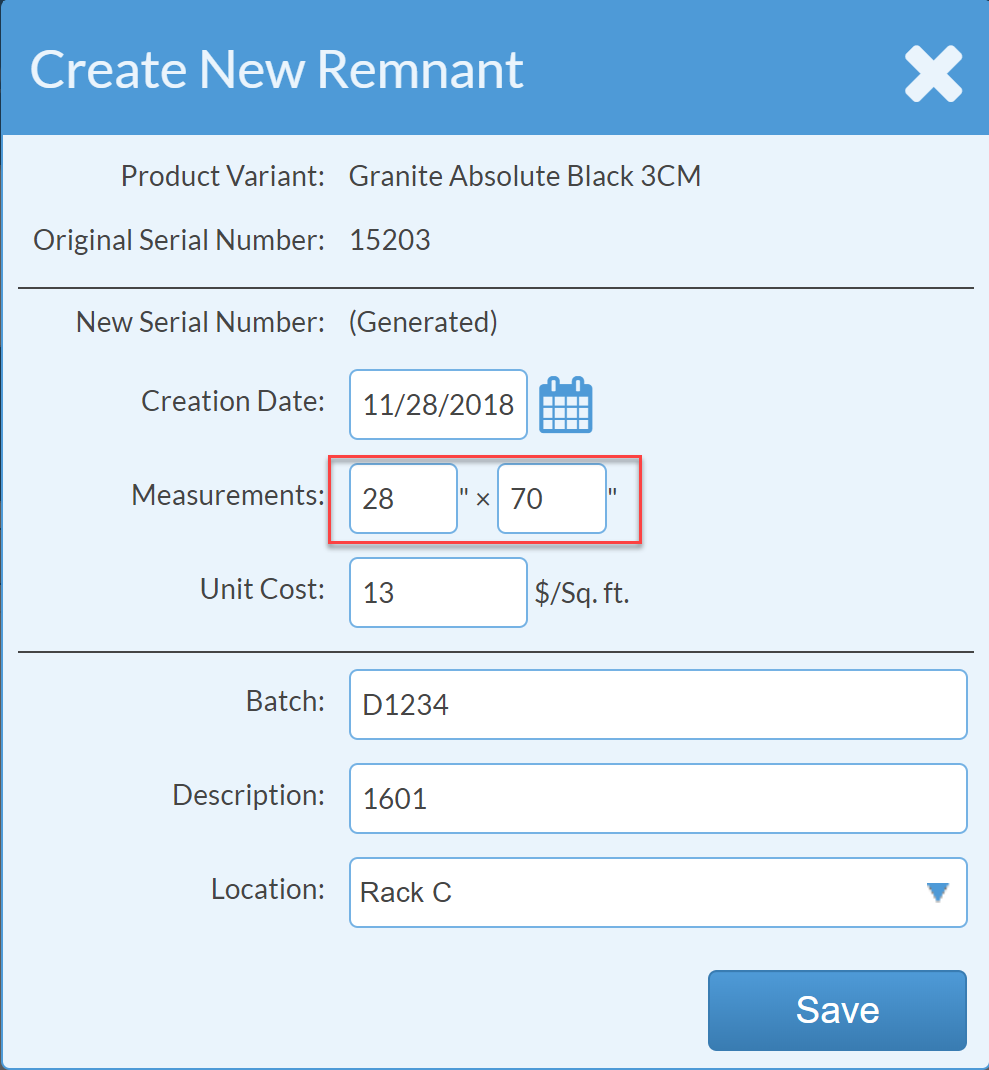The height and width of the screenshot is (1070, 989).
Task: Click the Granite Absolute Black 3CM text
Action: (524, 177)
